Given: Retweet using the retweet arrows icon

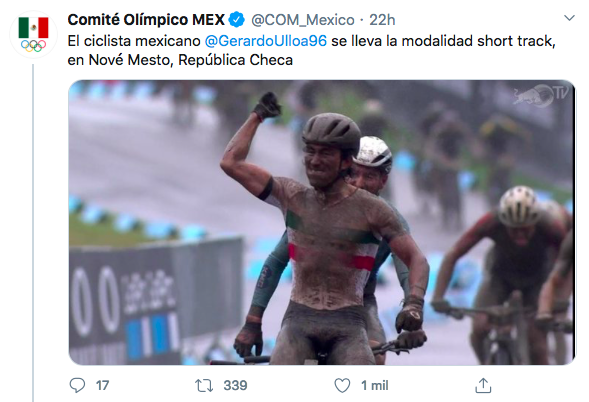Looking at the screenshot, I should point(204,385).
